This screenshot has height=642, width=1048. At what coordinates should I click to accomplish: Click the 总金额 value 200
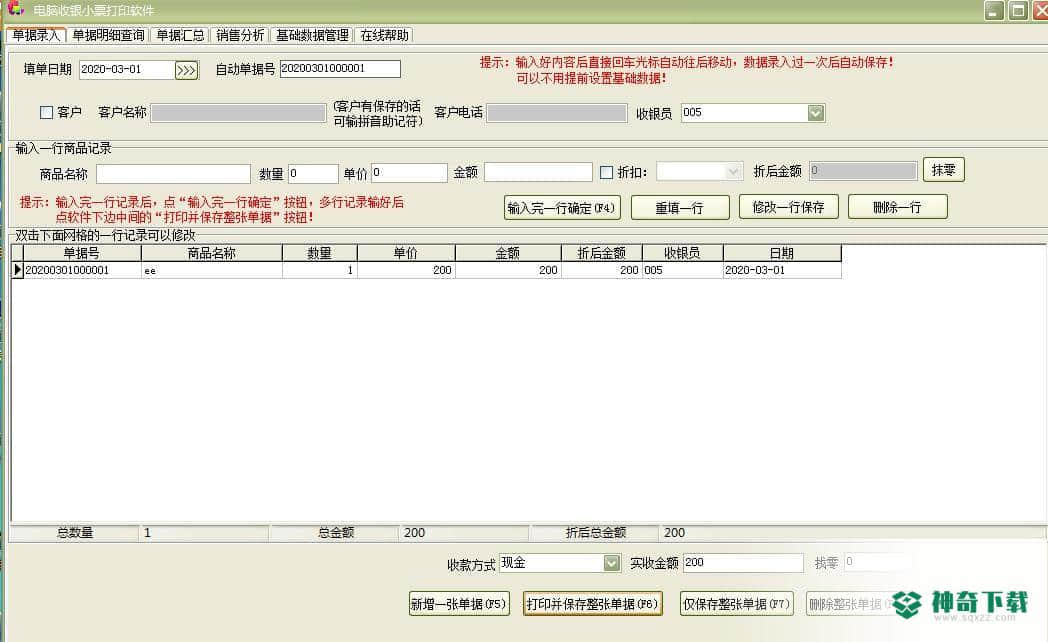(414, 532)
